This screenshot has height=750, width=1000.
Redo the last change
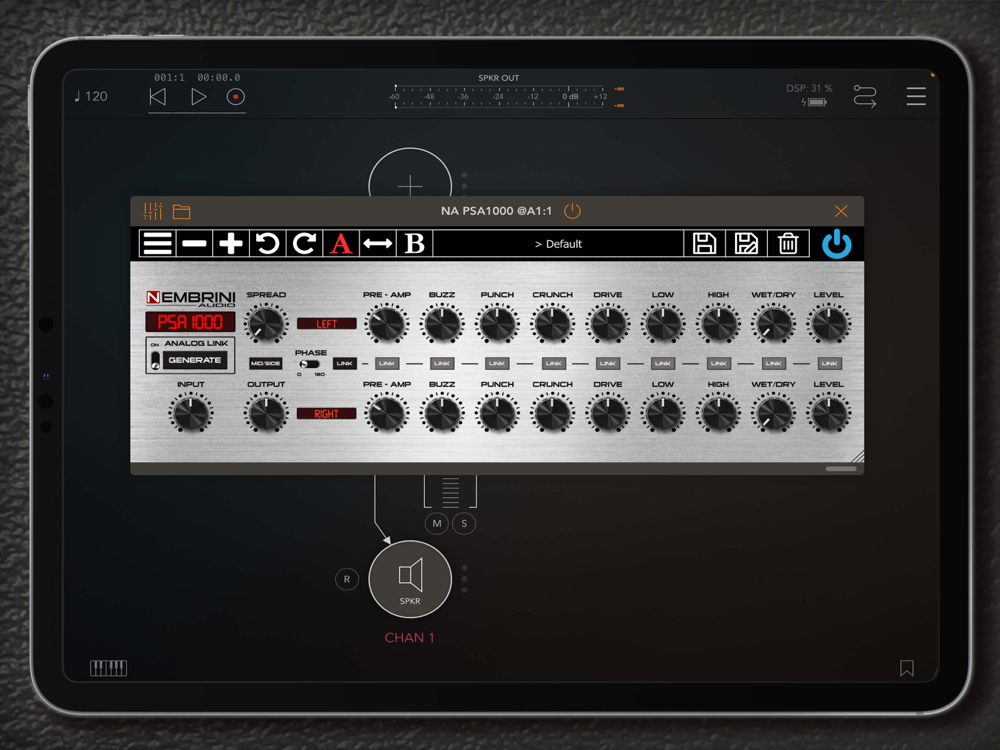[x=304, y=244]
